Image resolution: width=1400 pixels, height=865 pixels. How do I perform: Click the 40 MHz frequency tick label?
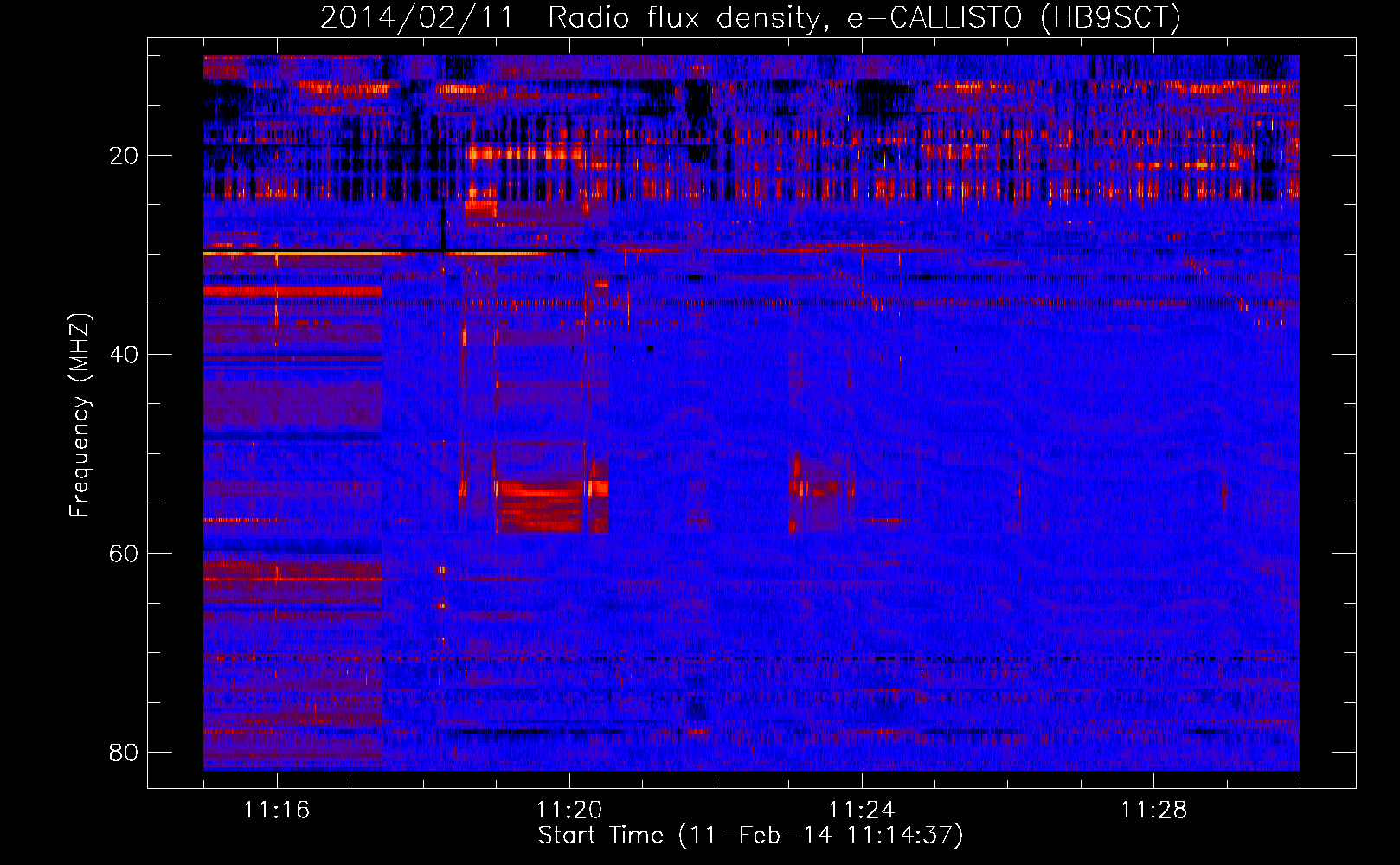[x=124, y=355]
